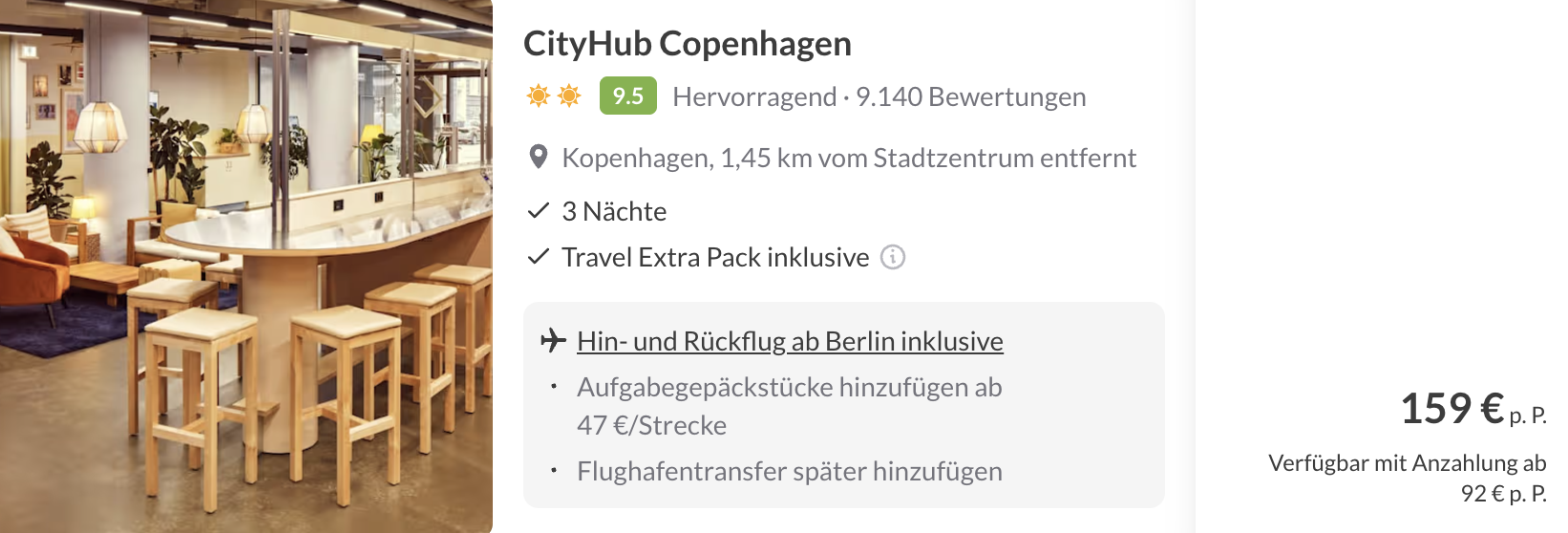Open Hin- und Rückflug ab Berlin link
The image size is (1568, 533).
tap(790, 342)
